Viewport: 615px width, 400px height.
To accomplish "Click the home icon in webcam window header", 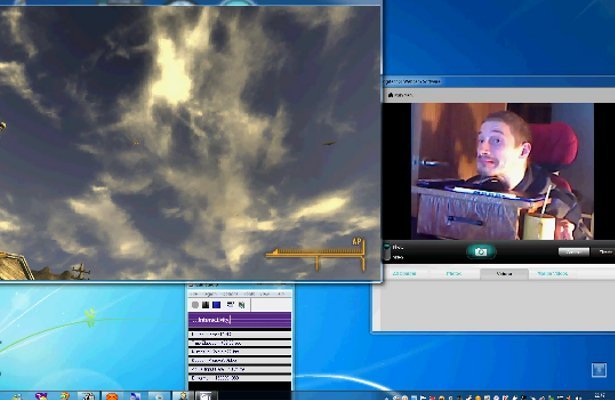I will pos(390,95).
